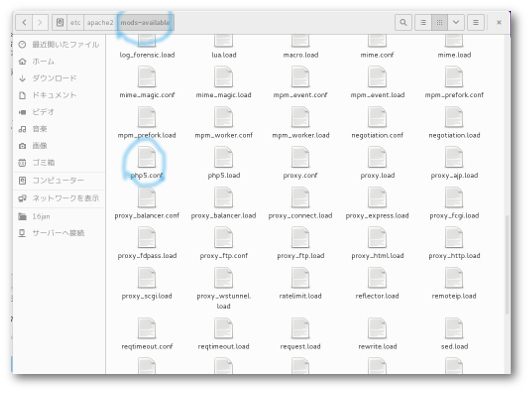Open ドキュメント folder in sidebar
The width and height of the screenshot is (530, 393).
point(59,95)
